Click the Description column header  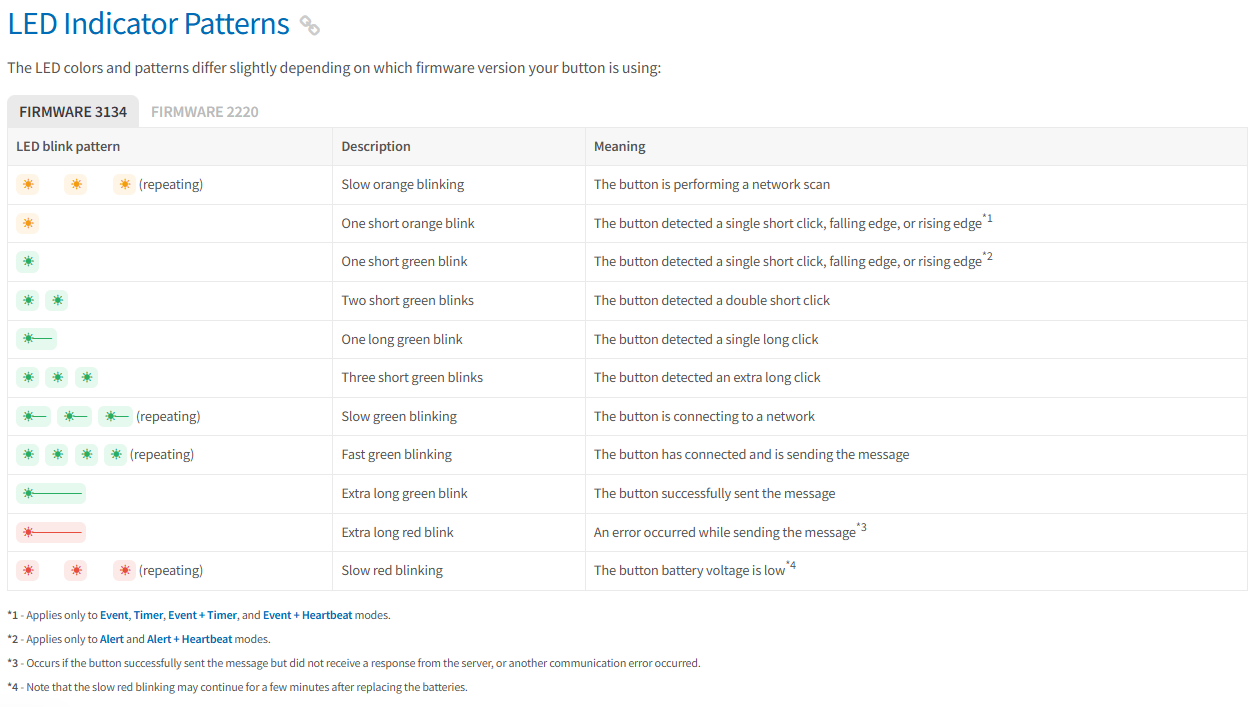click(x=376, y=146)
